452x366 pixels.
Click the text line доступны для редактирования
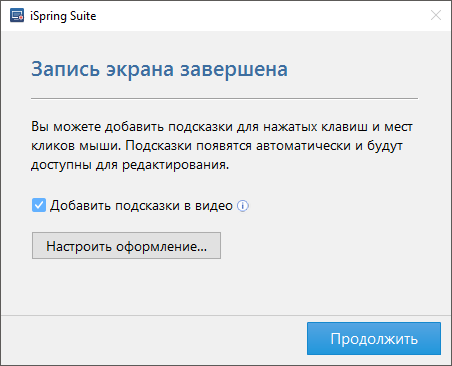tap(130, 165)
